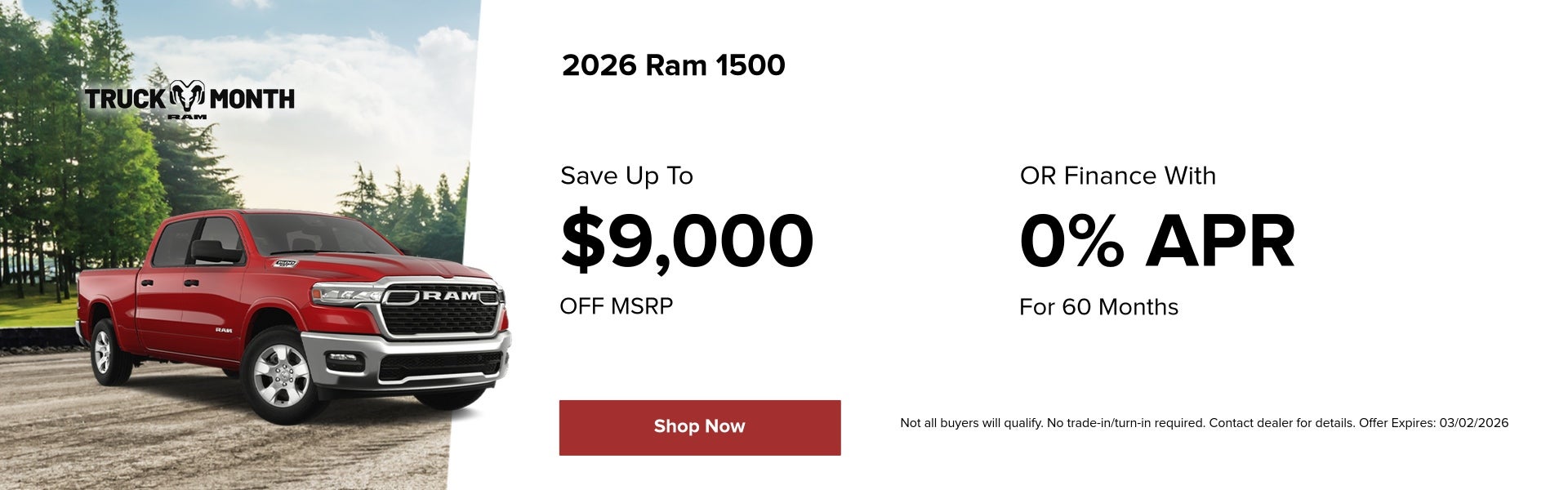
Task: Click the OFF MSRP text
Action: click(616, 306)
